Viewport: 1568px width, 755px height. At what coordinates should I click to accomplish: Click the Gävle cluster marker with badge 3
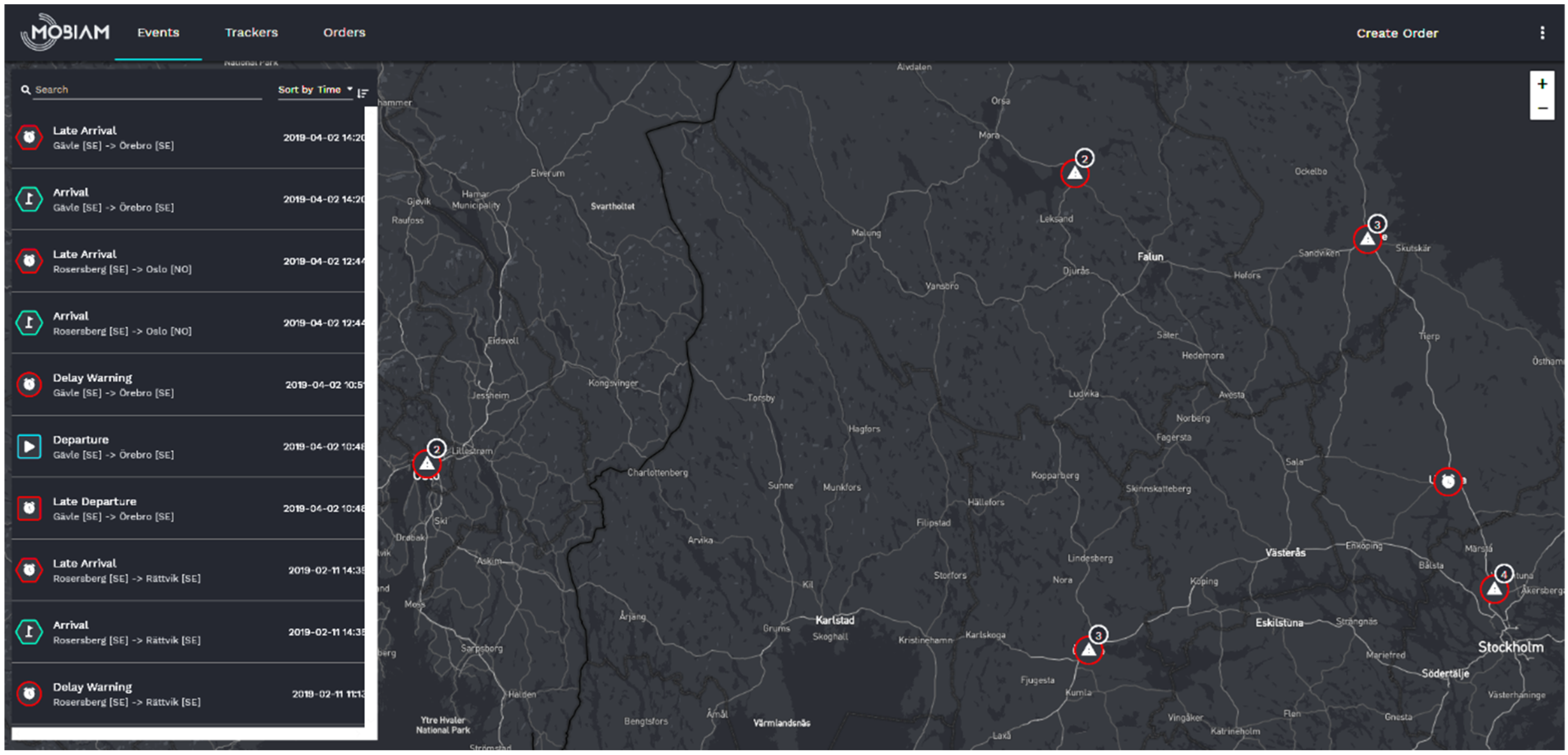tap(1367, 239)
